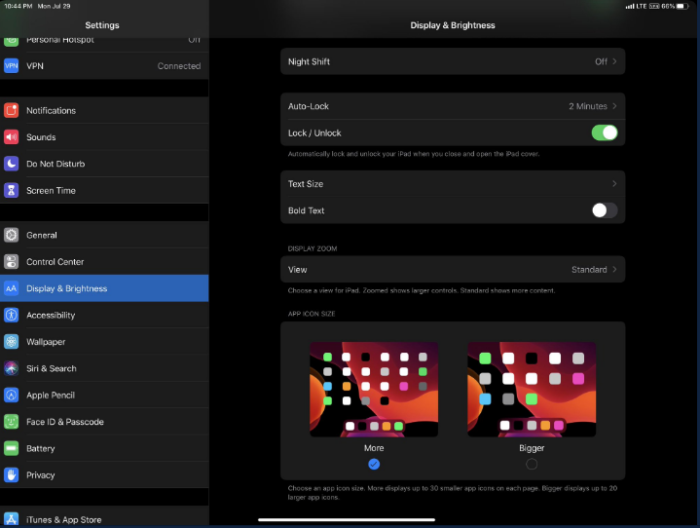Tap the green Battery icon

pos(11,448)
